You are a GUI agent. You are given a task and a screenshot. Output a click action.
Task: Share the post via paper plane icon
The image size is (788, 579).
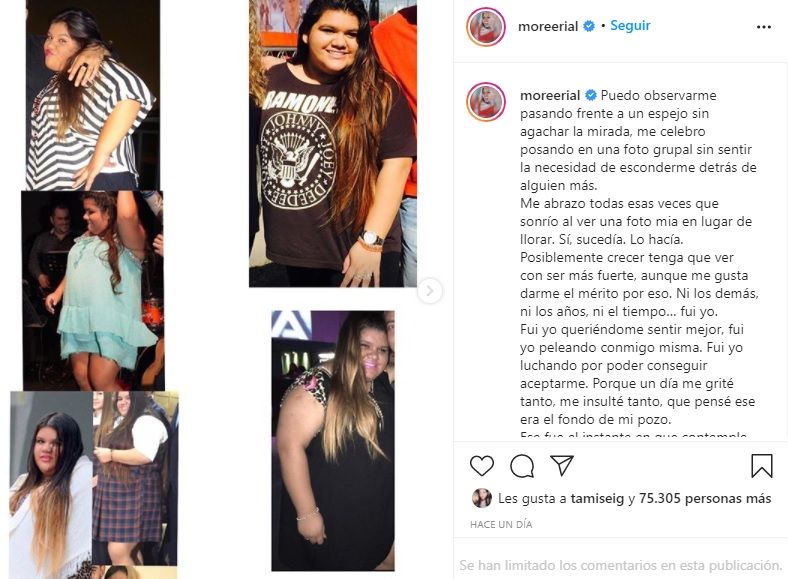click(x=562, y=465)
